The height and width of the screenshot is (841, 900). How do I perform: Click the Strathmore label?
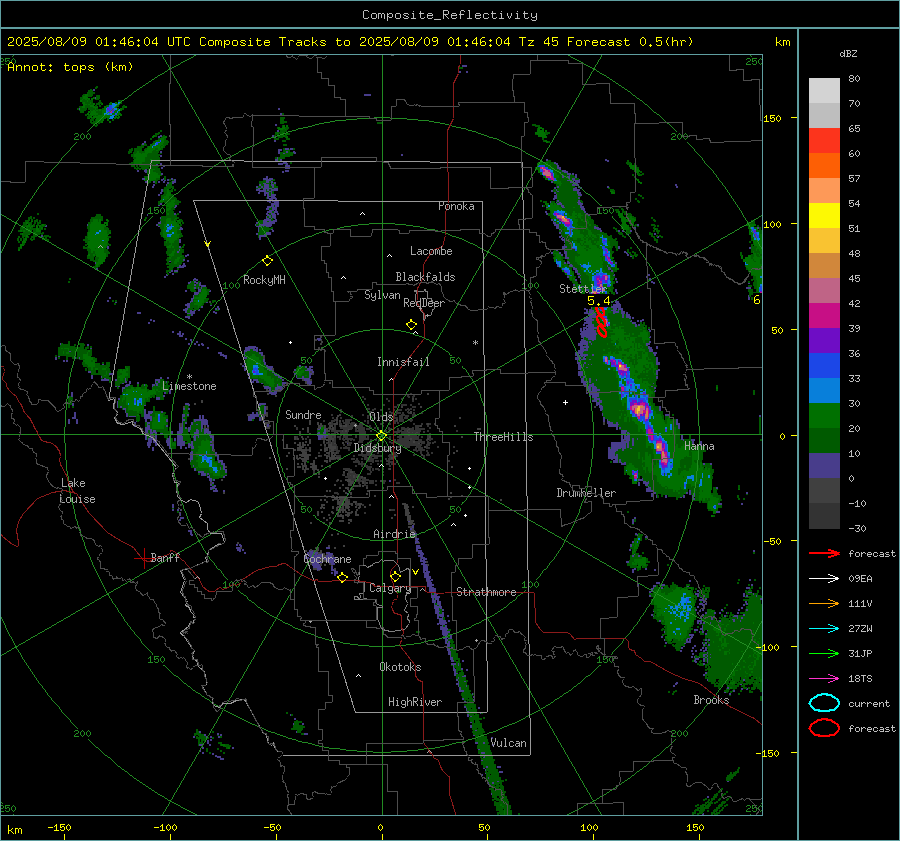pyautogui.click(x=486, y=592)
